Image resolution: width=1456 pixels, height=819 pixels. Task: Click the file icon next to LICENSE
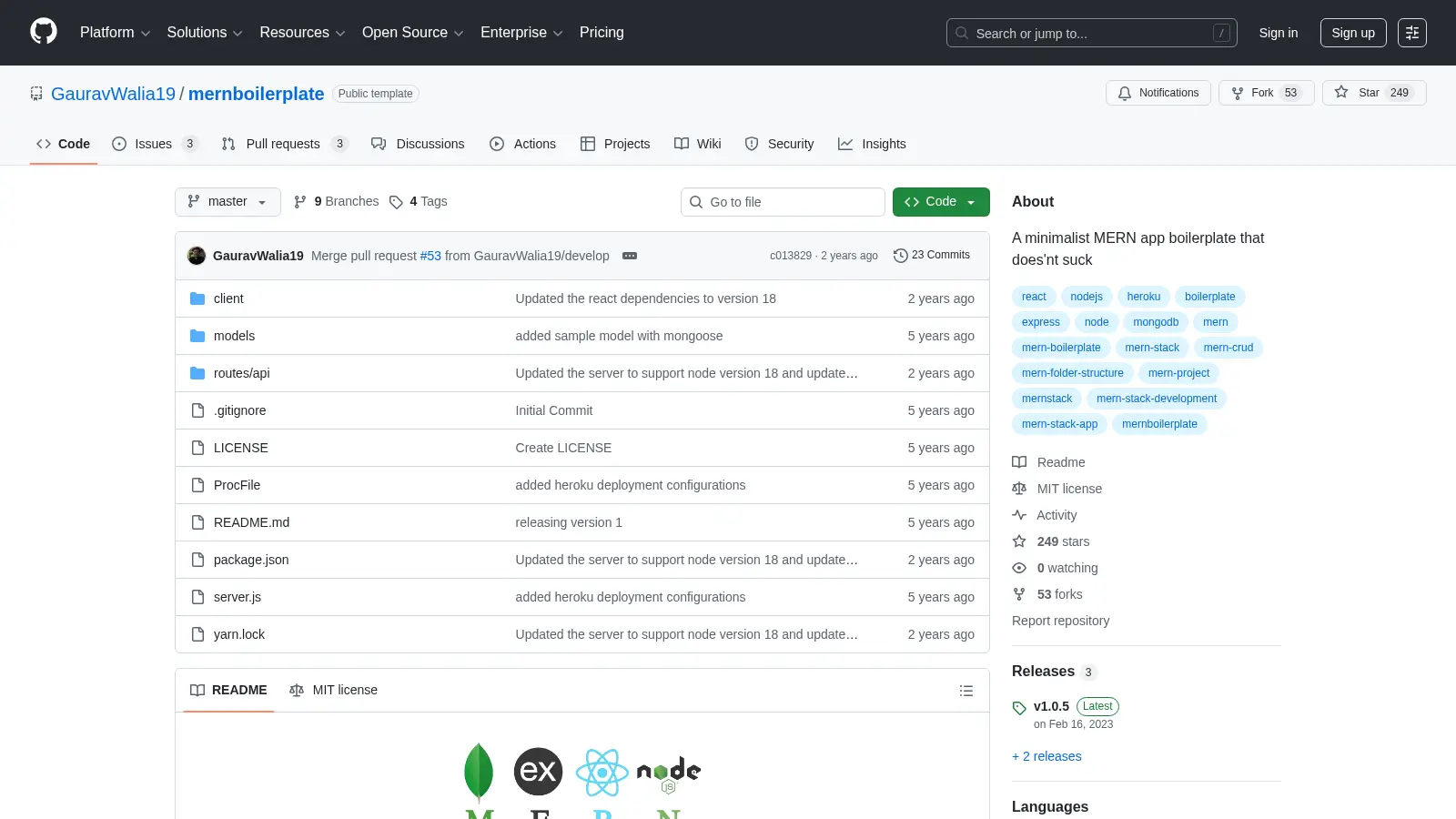[197, 448]
